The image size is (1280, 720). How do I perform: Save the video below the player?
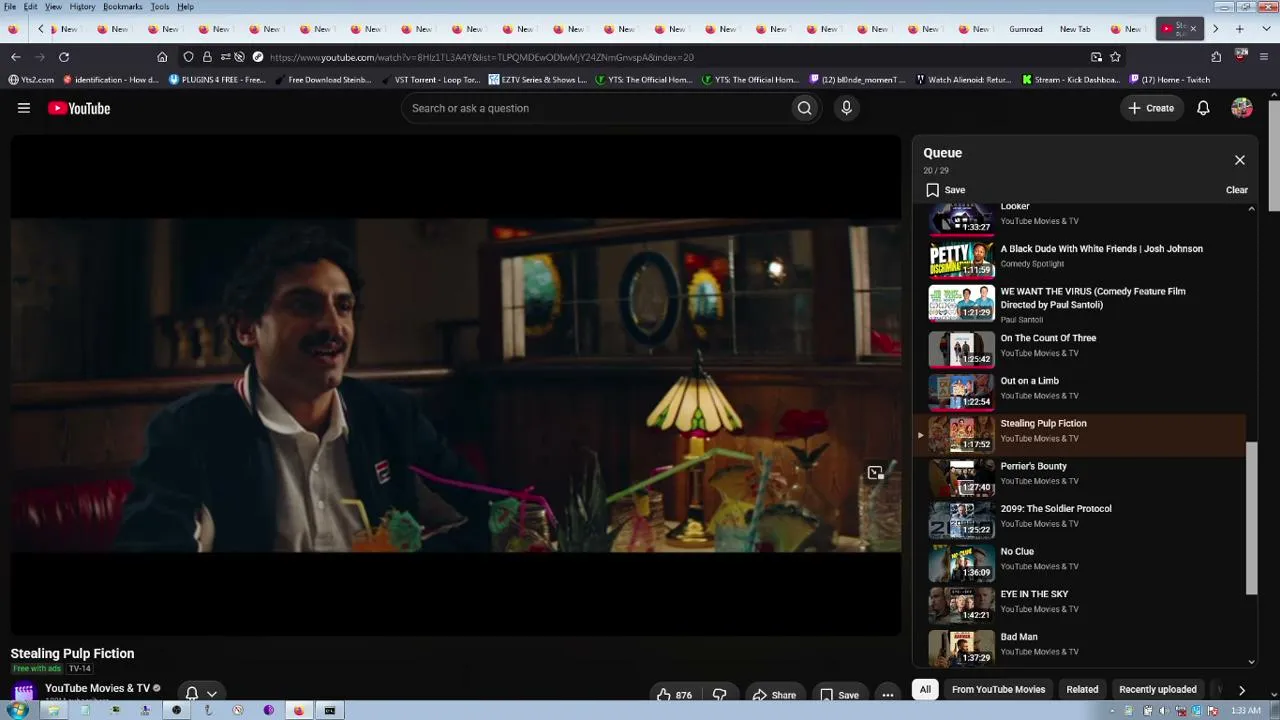pos(839,695)
